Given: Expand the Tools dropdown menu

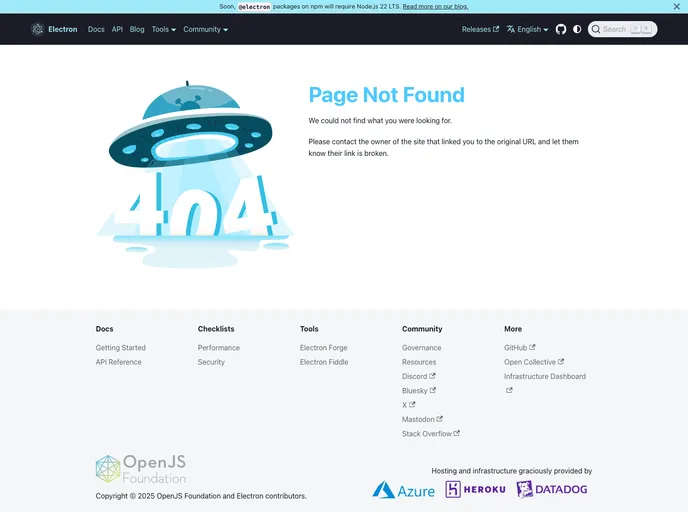Looking at the screenshot, I should coord(164,29).
